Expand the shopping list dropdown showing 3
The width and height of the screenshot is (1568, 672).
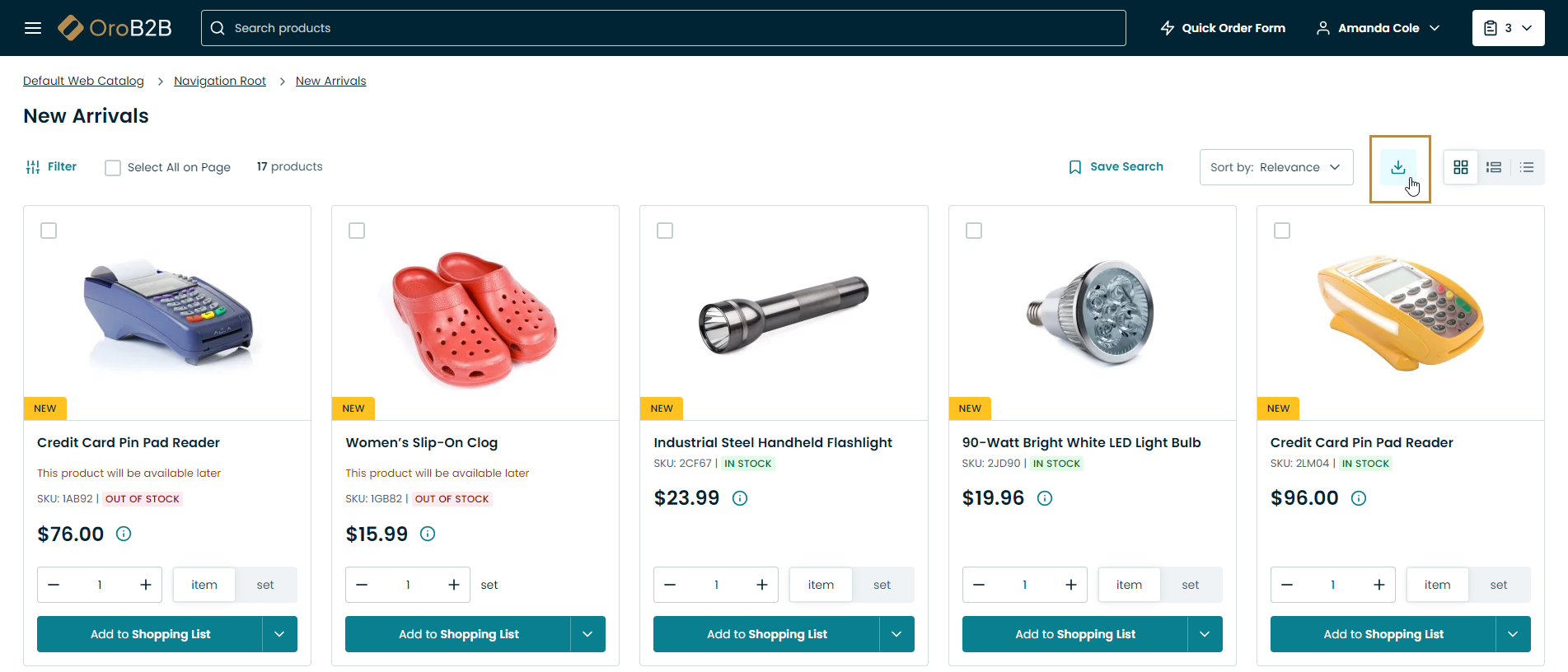point(1508,28)
